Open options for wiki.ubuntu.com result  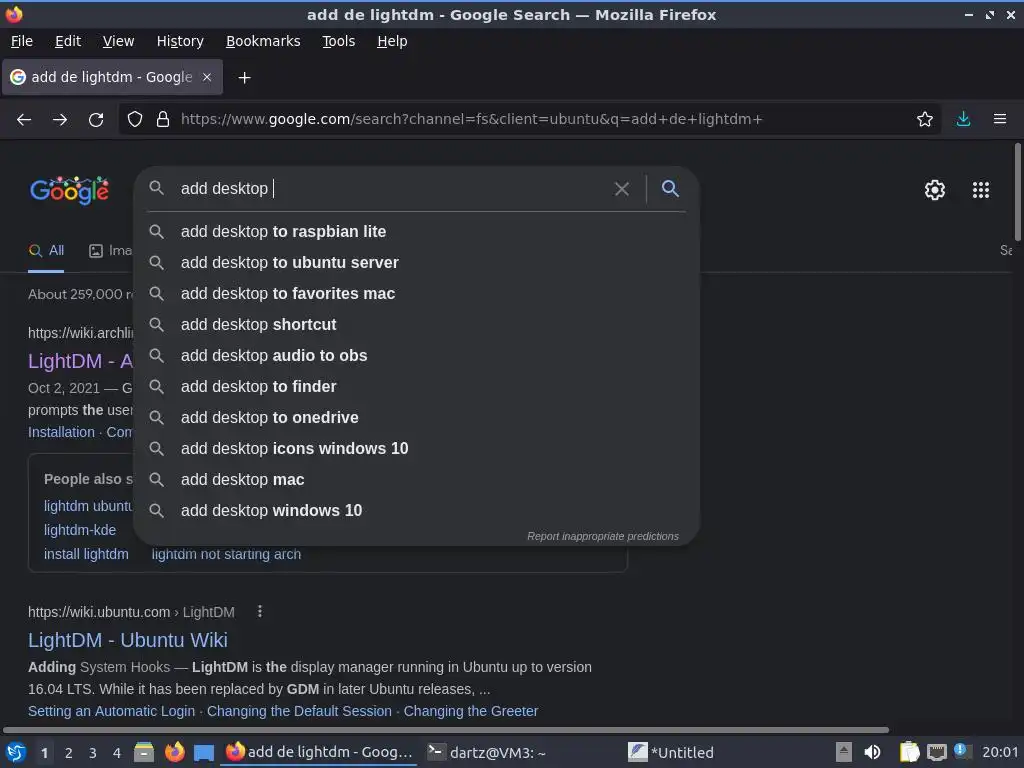click(260, 611)
